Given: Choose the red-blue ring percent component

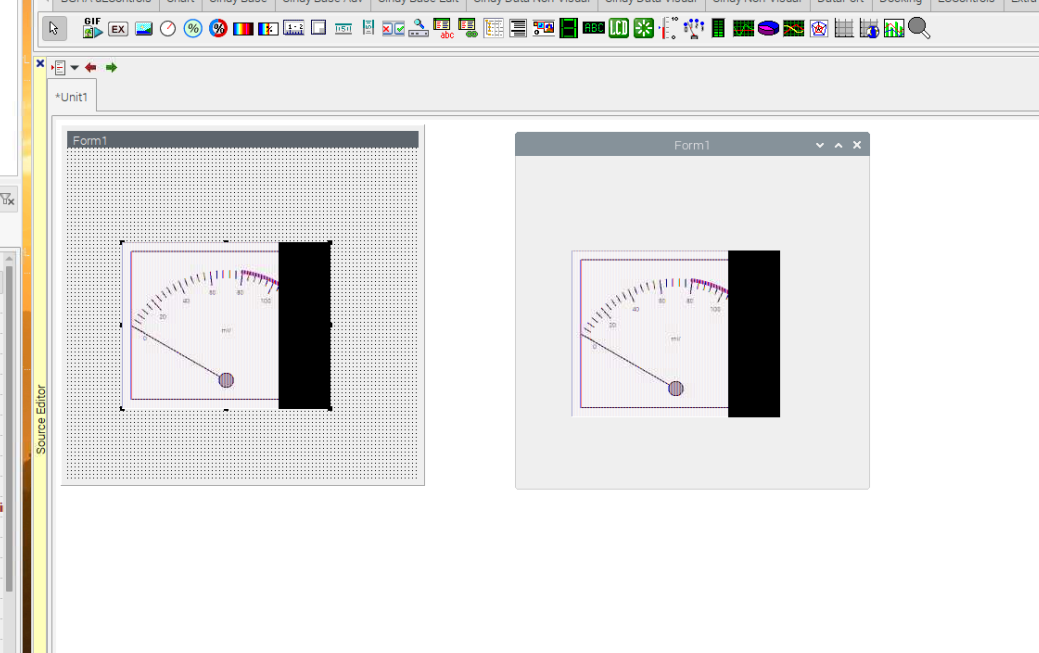Looking at the screenshot, I should [218, 29].
